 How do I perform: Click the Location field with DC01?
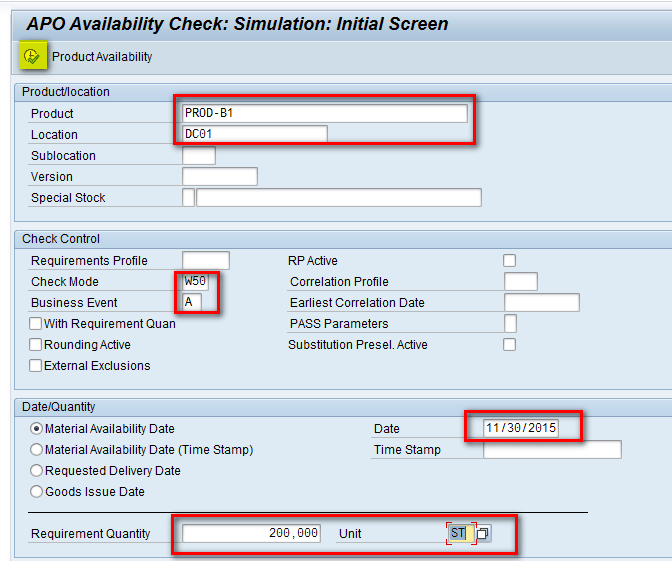(255, 134)
